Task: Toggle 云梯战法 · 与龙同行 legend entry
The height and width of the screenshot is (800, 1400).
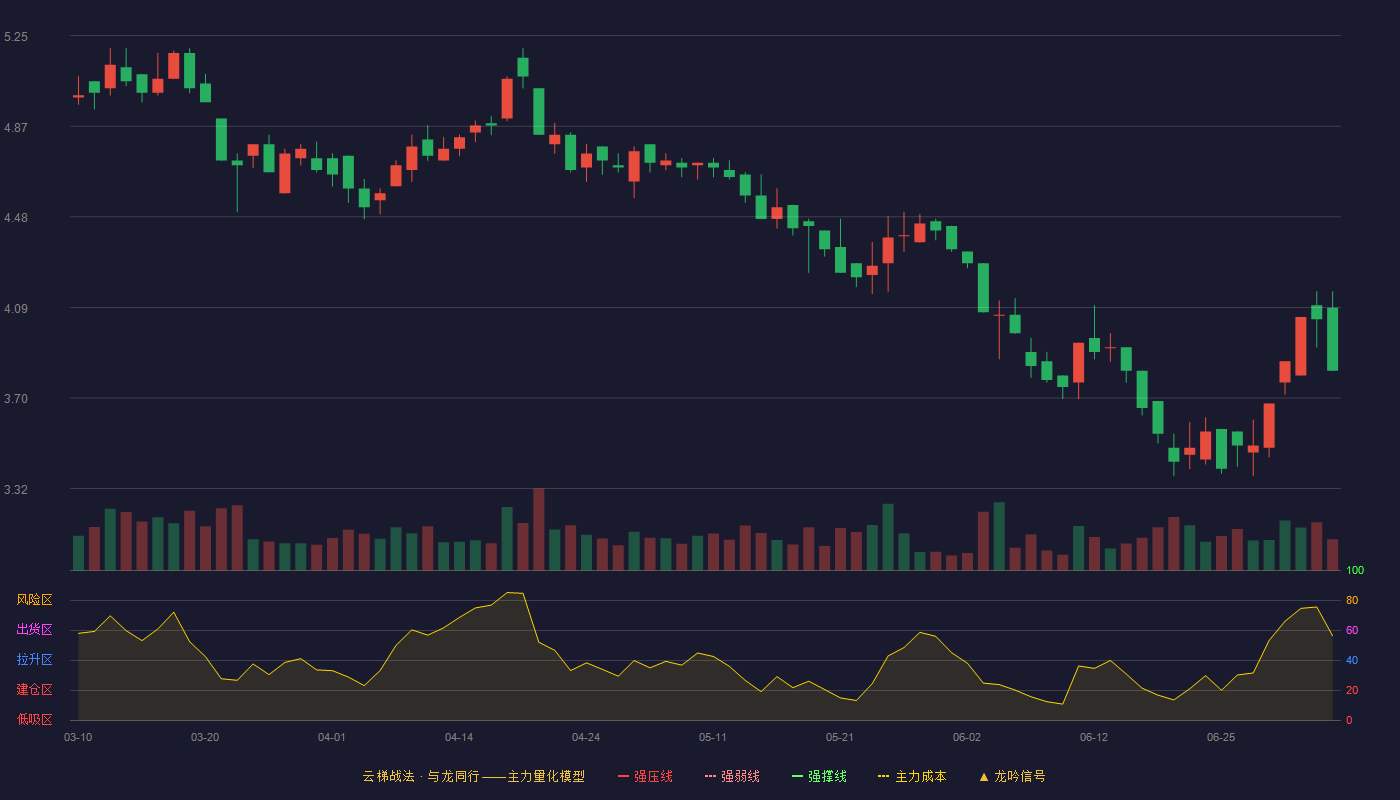Action: click(x=473, y=776)
